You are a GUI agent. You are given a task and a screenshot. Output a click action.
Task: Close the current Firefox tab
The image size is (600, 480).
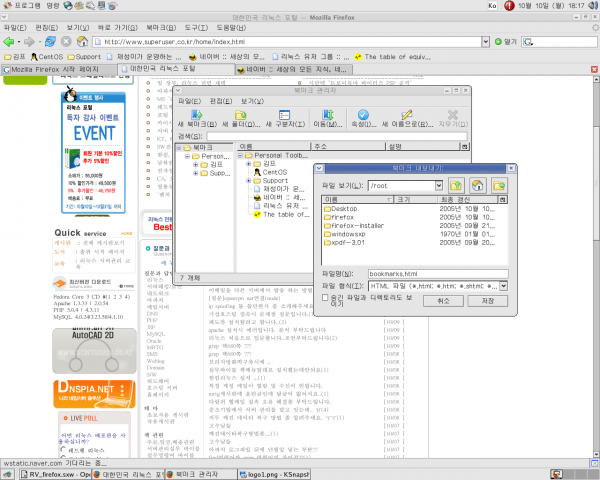coord(594,69)
